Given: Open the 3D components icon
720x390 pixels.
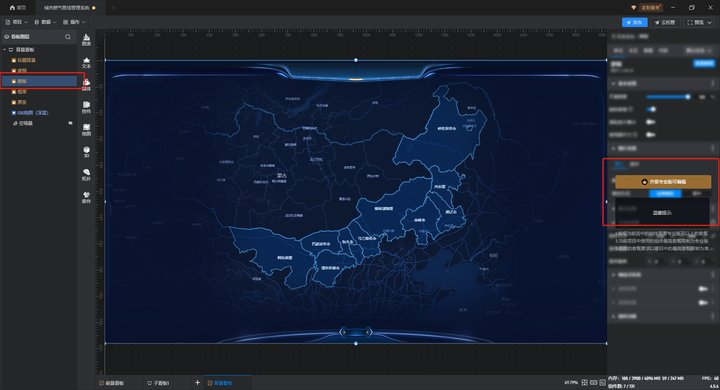Looking at the screenshot, I should [86, 152].
